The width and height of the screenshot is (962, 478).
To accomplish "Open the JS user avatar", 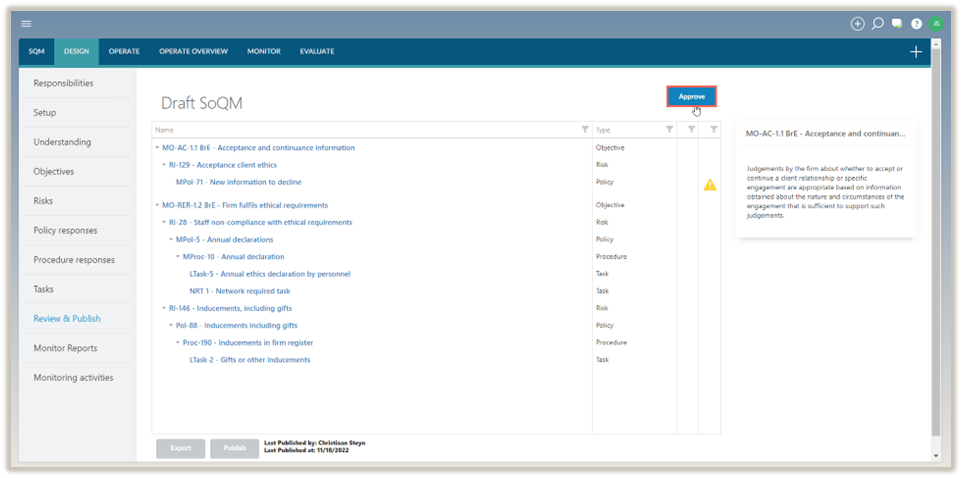I will click(x=936, y=23).
